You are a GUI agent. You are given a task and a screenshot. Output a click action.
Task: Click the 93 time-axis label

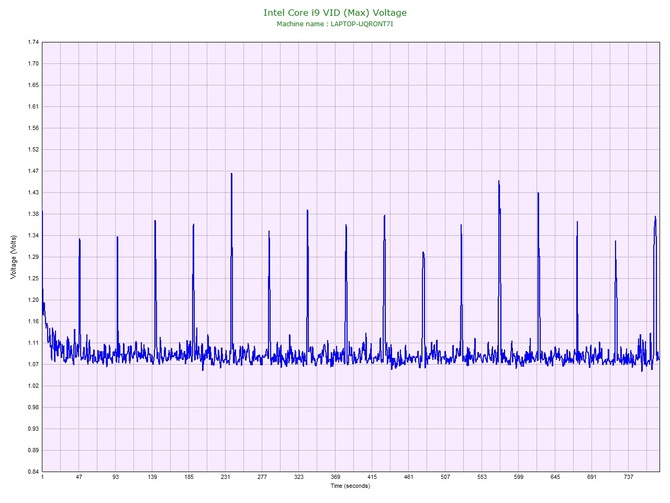(x=116, y=477)
